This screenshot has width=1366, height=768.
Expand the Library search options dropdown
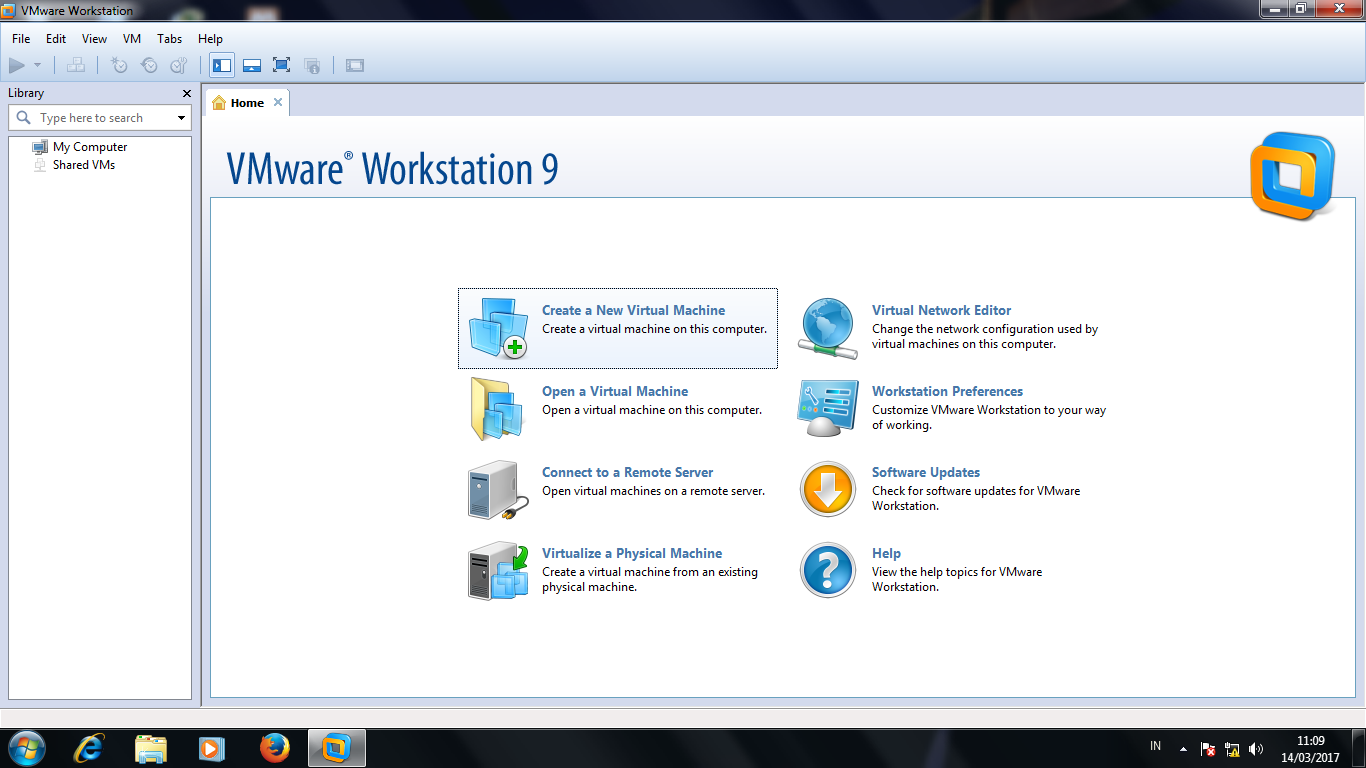(181, 118)
